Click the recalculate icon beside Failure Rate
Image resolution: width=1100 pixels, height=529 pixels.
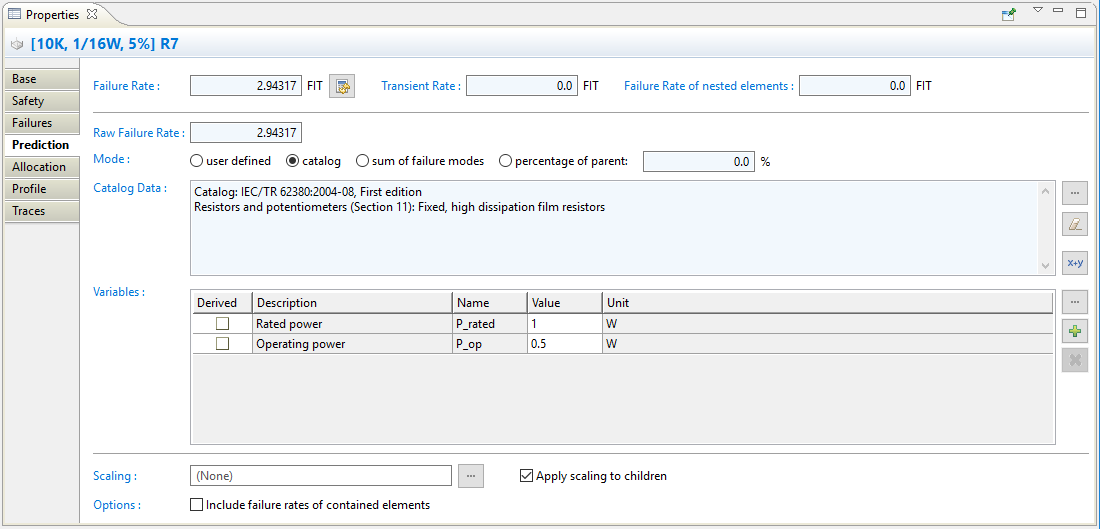coord(343,87)
